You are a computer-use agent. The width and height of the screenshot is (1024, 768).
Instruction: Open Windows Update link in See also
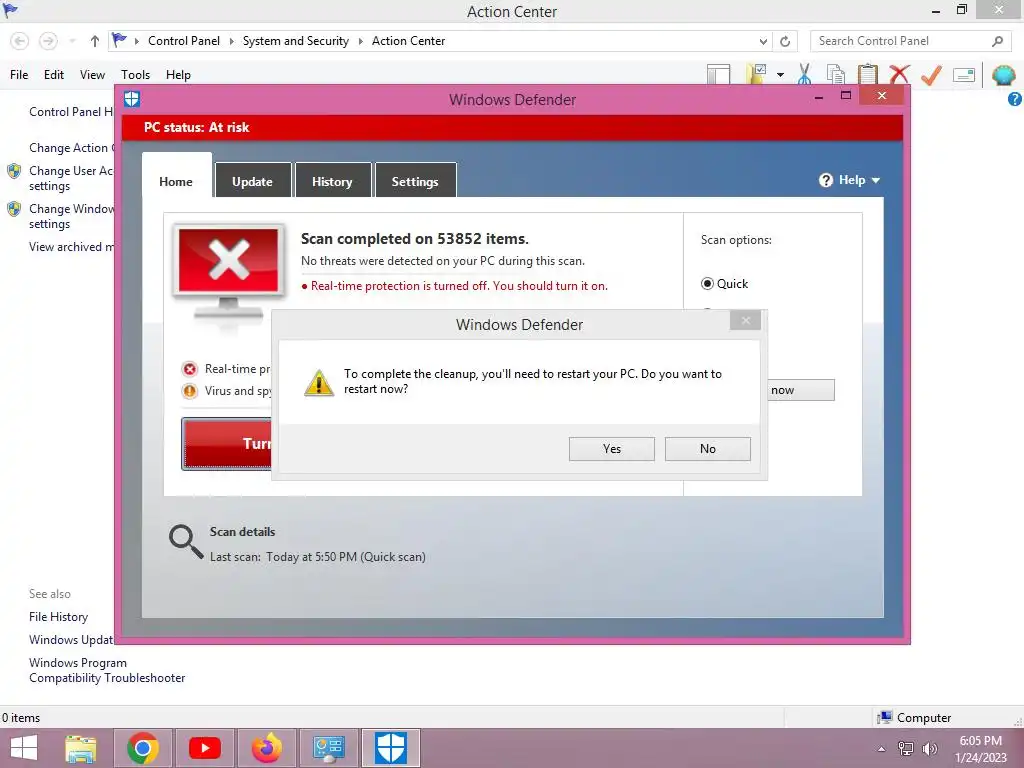pos(71,639)
